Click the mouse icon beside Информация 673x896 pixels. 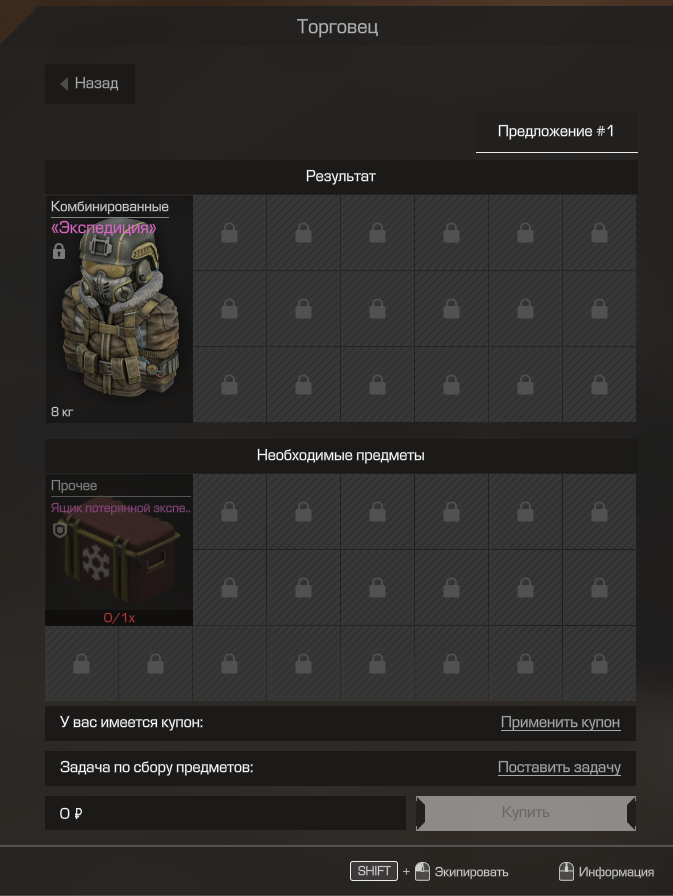tap(566, 871)
